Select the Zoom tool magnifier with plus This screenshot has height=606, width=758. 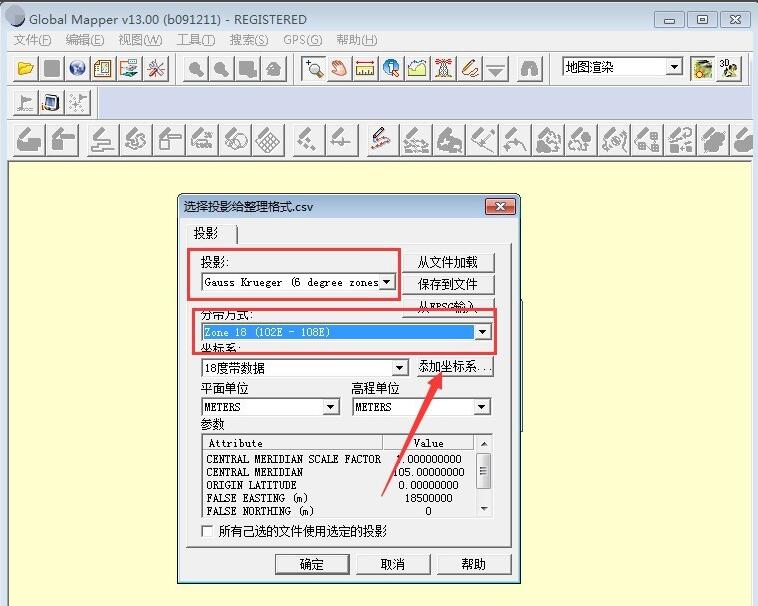click(313, 68)
